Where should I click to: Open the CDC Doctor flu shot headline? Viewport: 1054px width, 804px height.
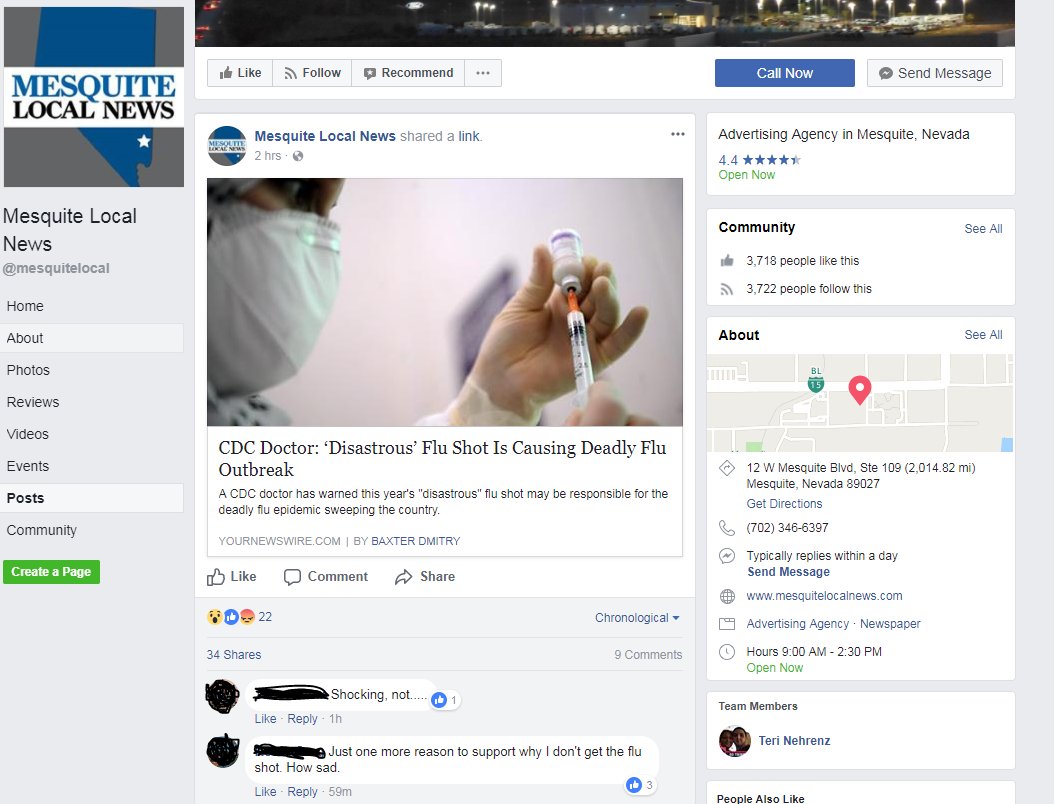click(442, 458)
